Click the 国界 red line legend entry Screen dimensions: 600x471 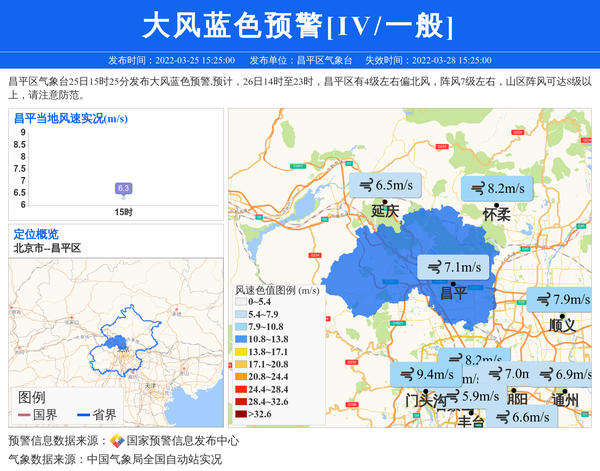37,415
